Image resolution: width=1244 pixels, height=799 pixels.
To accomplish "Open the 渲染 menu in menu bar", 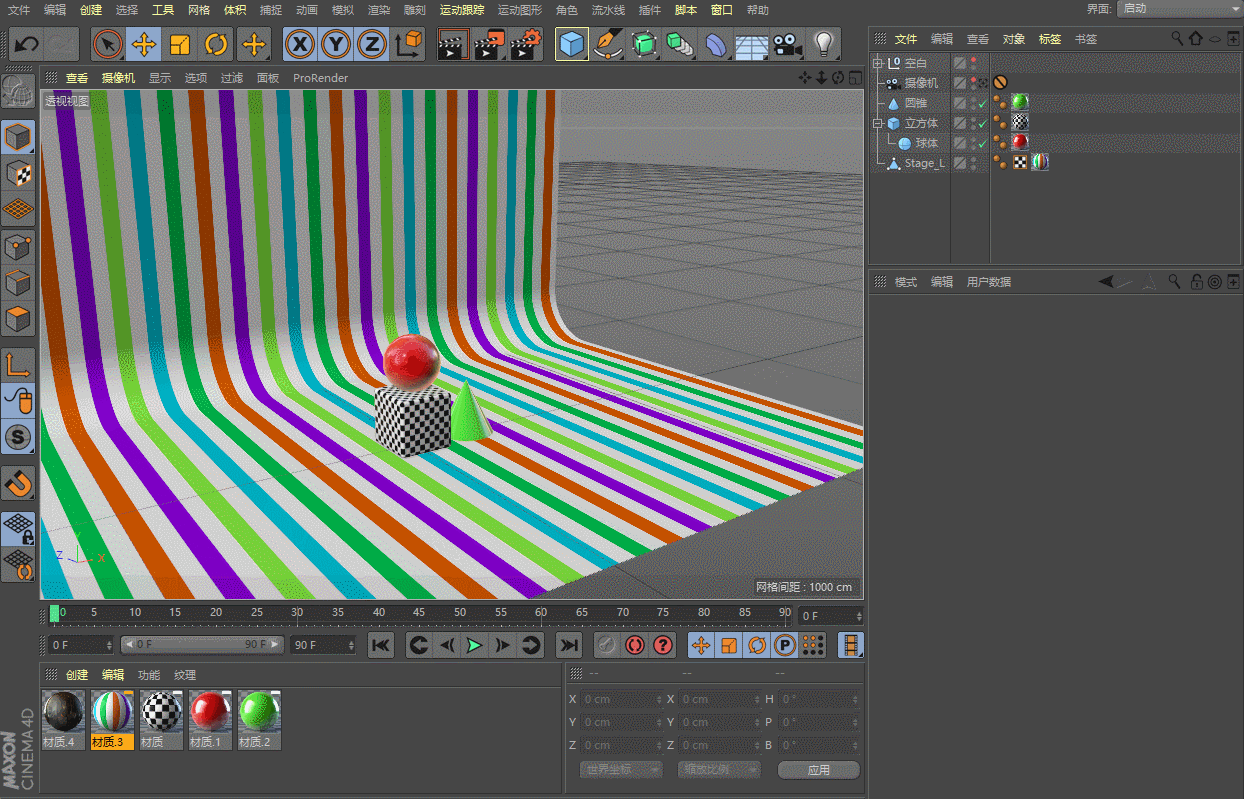I will point(379,10).
